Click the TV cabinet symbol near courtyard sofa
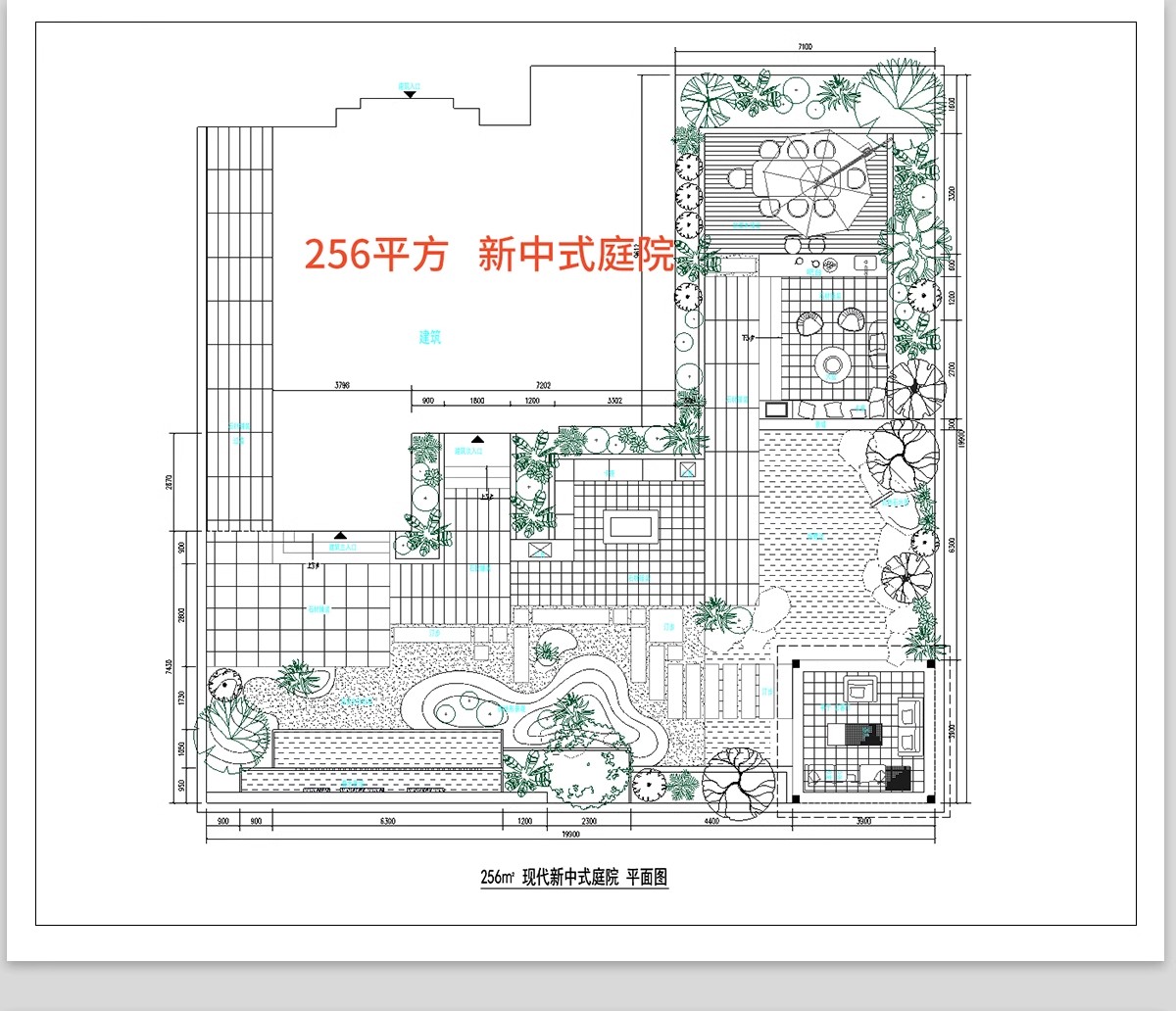The width and height of the screenshot is (1176, 1011). tap(777, 409)
